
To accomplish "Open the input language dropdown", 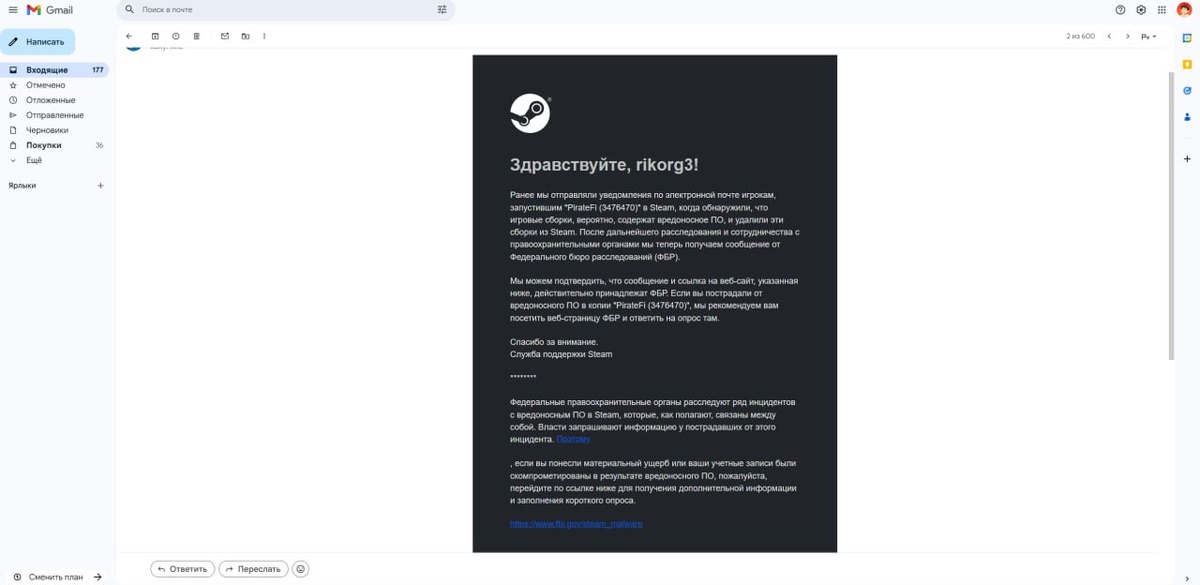I will 1149,36.
